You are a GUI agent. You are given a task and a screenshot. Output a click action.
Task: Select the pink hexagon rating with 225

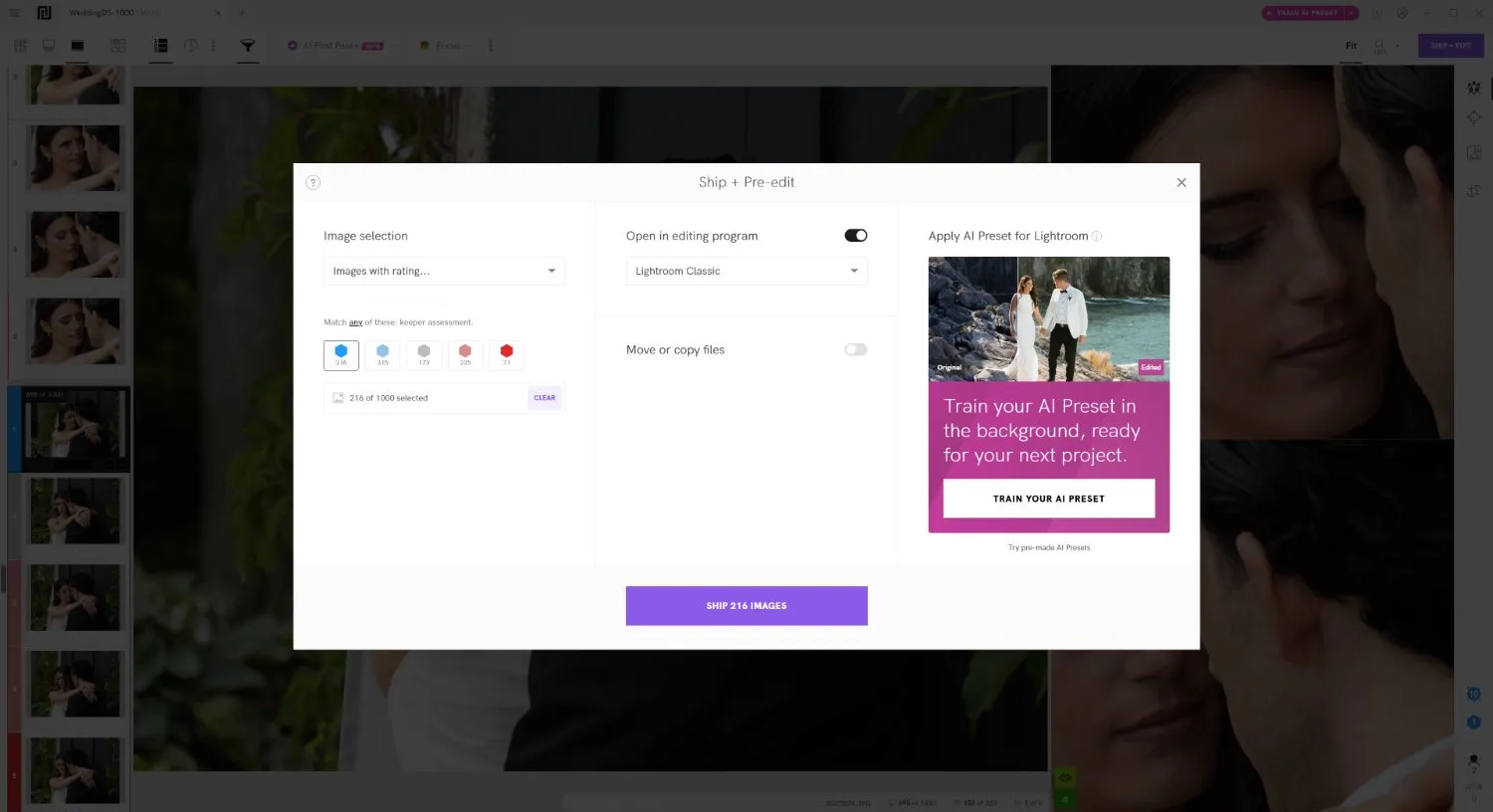pyautogui.click(x=465, y=354)
